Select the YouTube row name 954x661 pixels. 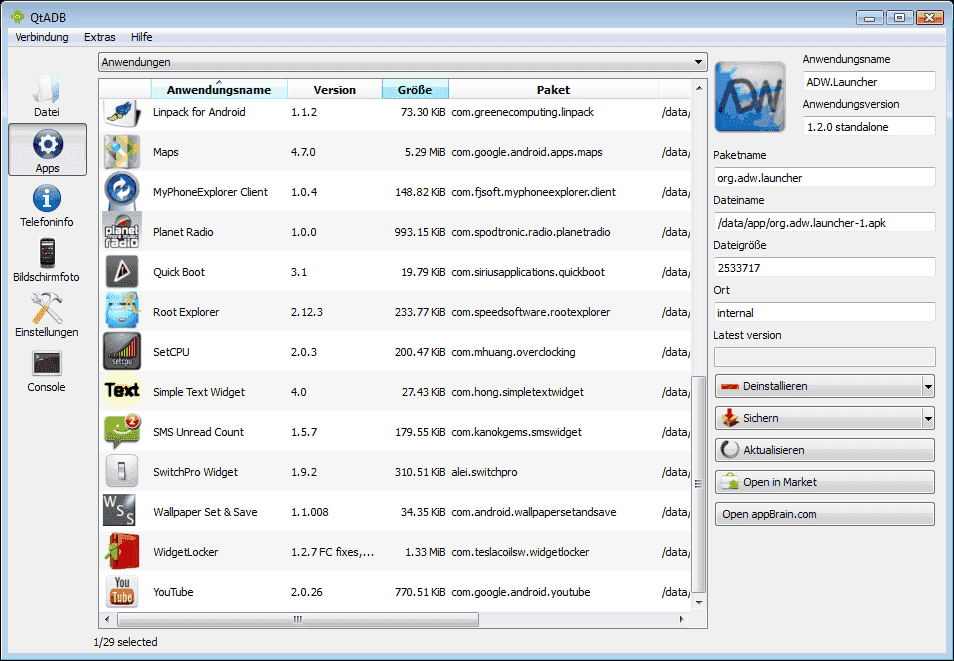point(173,592)
